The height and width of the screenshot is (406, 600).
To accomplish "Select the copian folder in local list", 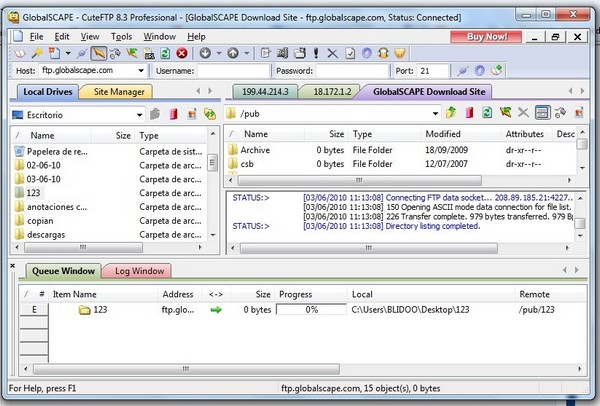I will (x=40, y=221).
